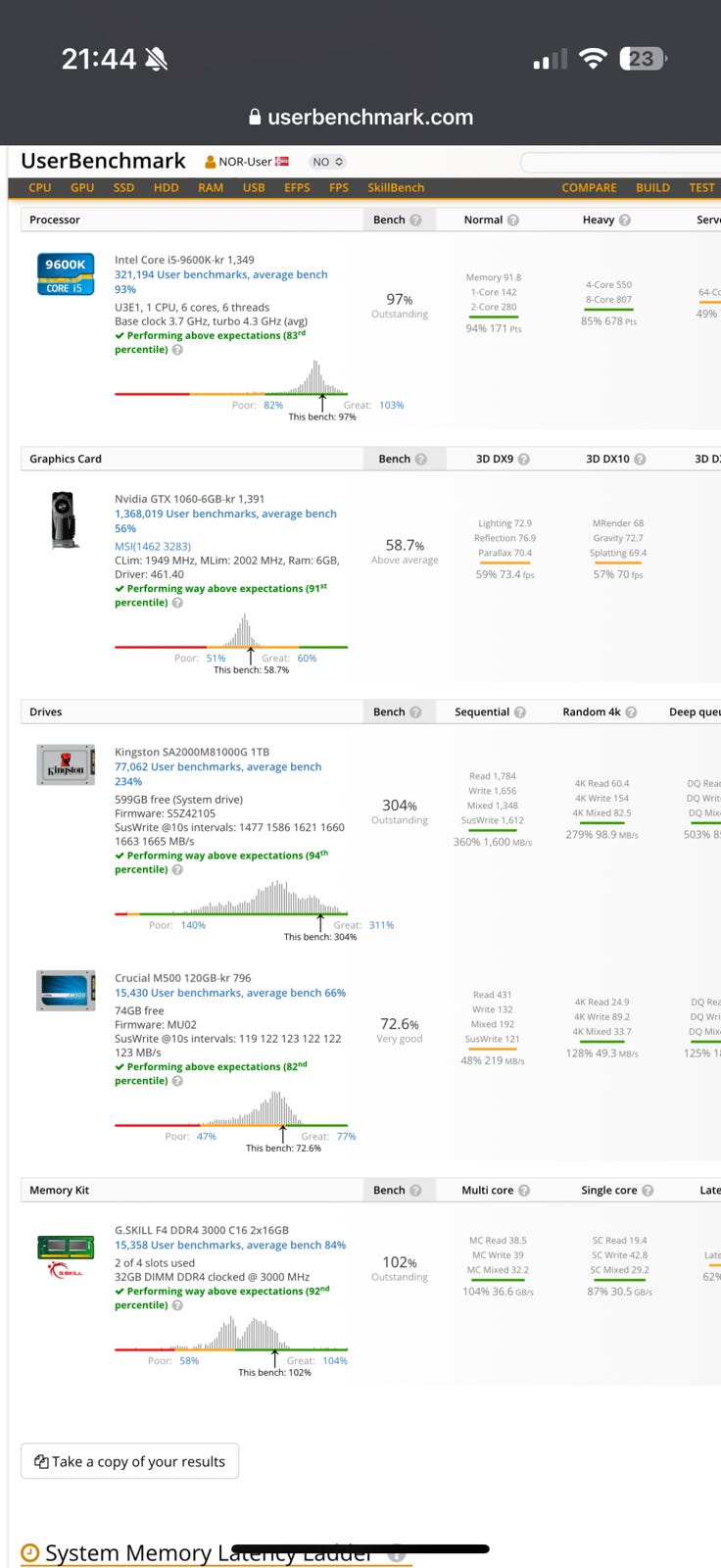Viewport: 721px width, 1568px height.
Task: Click help icon beside 3D DX9 header
Action: [x=524, y=459]
